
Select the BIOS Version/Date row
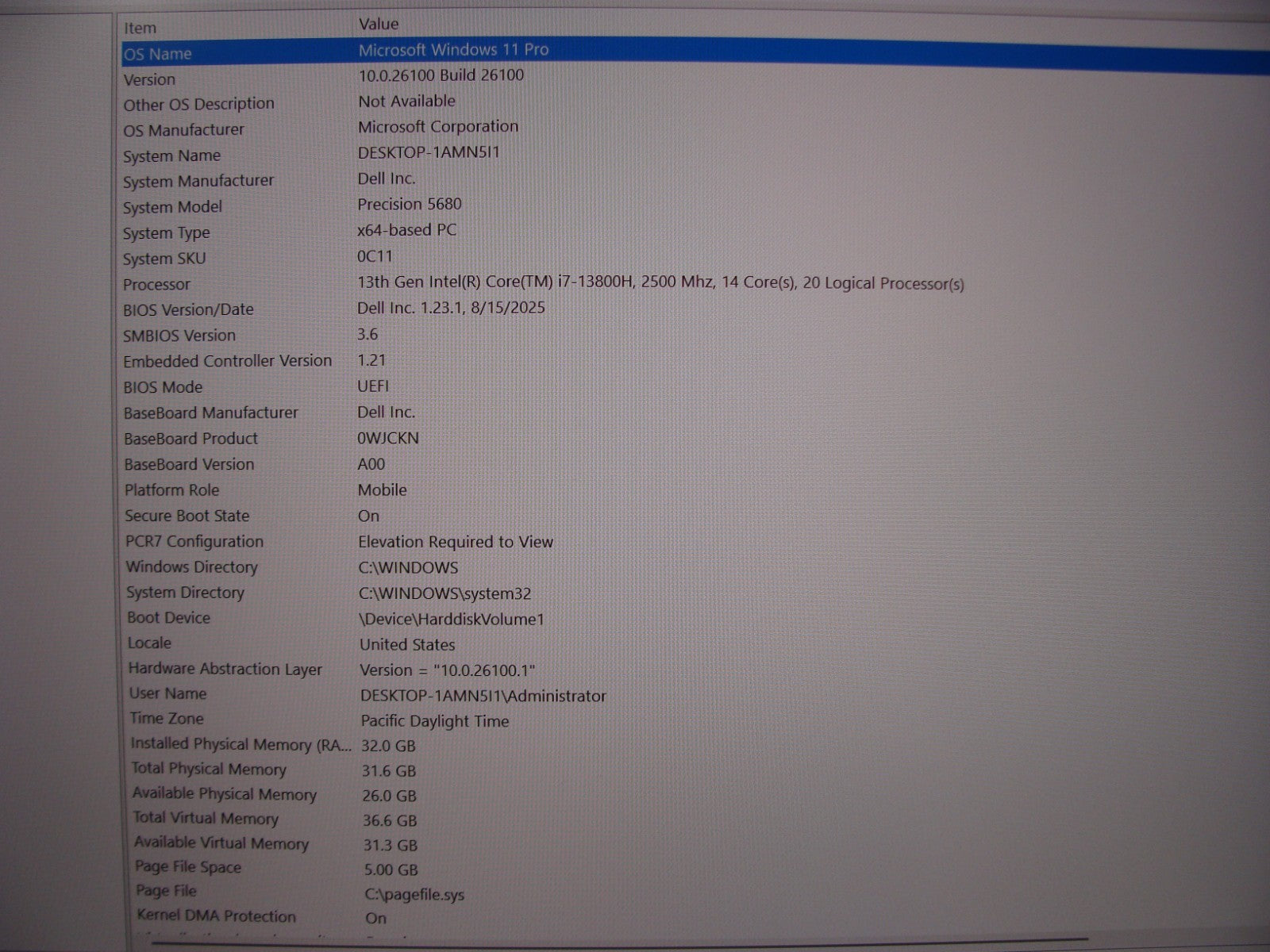point(189,309)
